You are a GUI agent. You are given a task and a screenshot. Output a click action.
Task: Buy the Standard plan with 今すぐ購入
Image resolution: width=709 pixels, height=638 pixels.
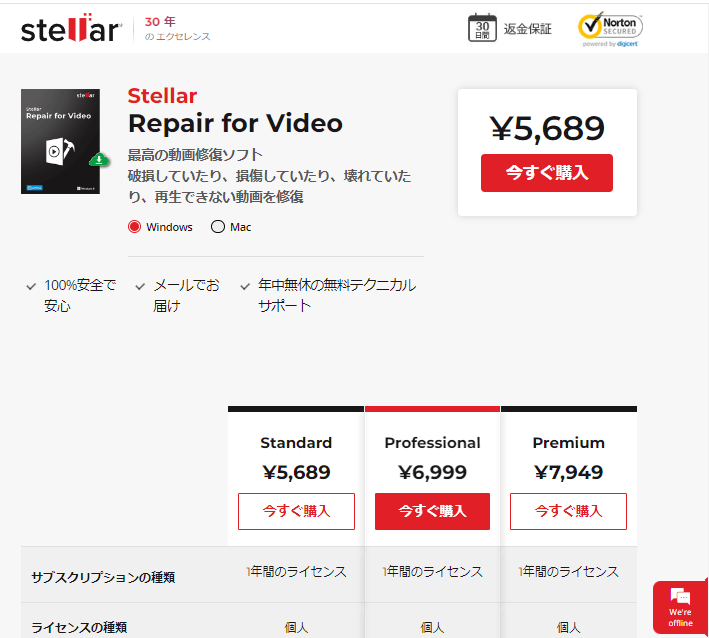pos(296,511)
